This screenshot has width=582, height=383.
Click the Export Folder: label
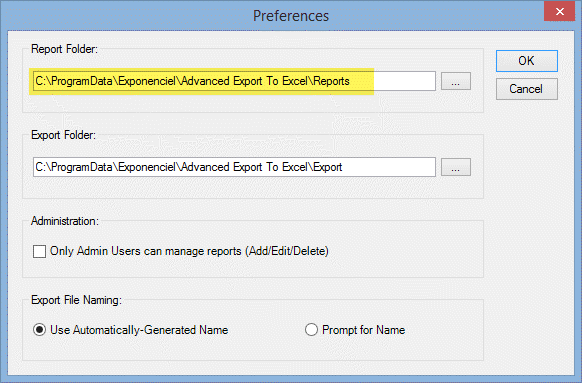pyautogui.click(x=63, y=135)
